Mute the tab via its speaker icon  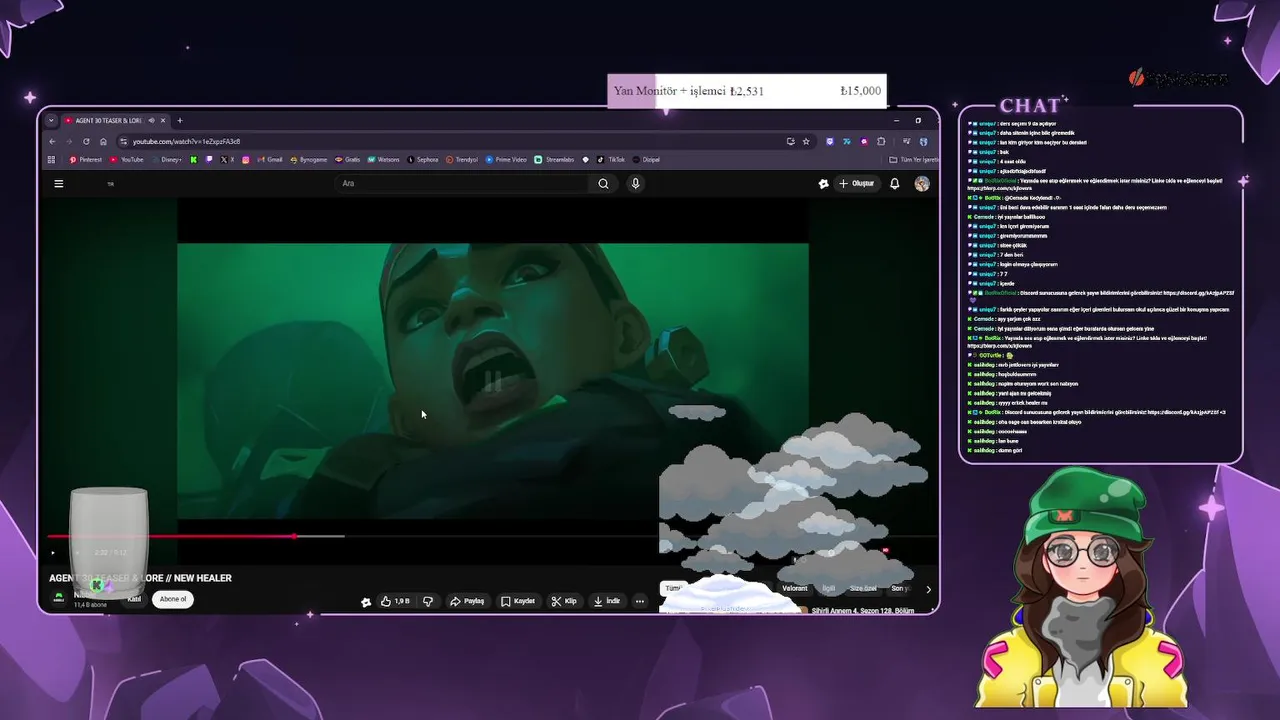click(151, 121)
